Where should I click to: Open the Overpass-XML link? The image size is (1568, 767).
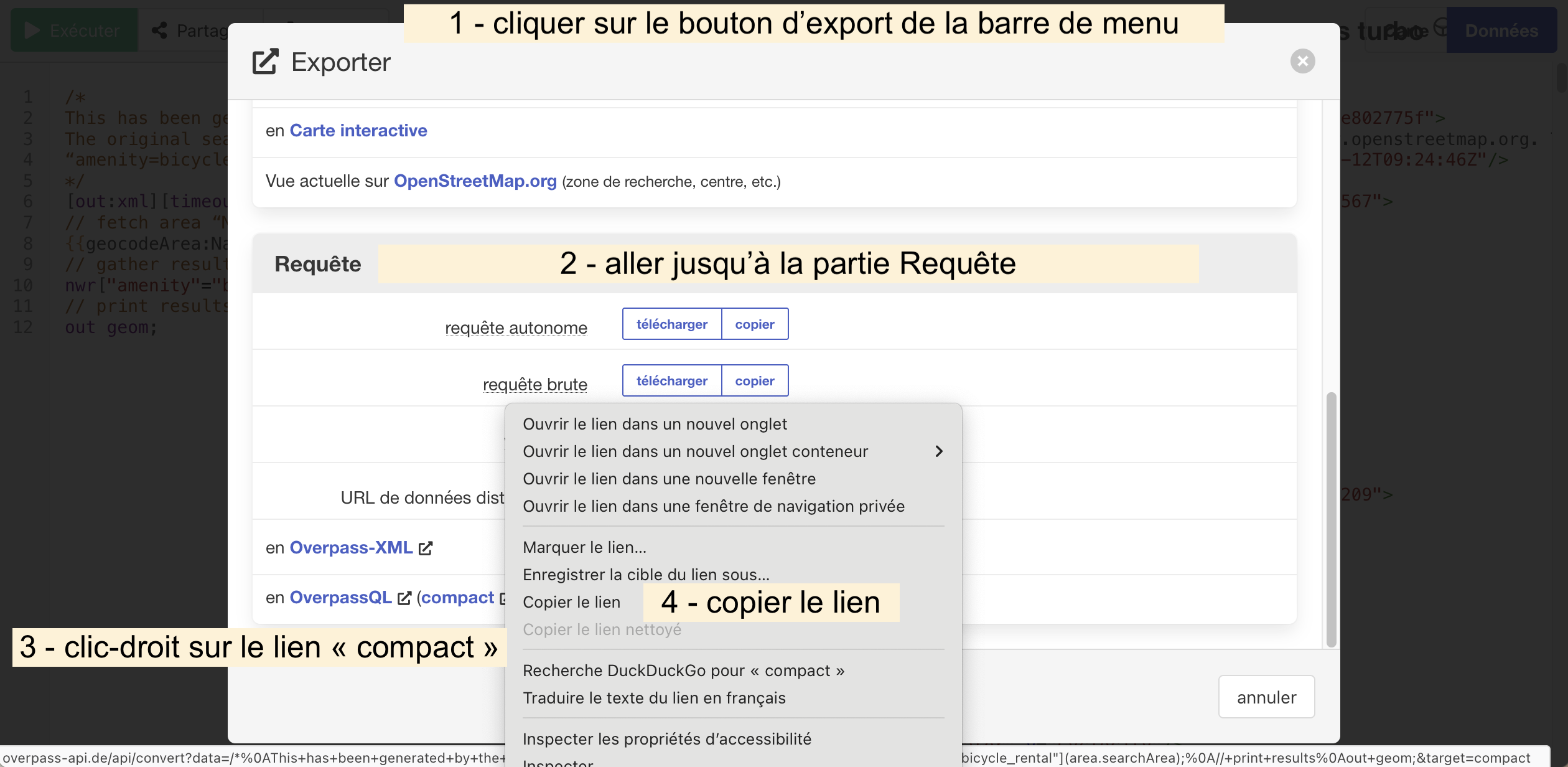pyautogui.click(x=352, y=547)
